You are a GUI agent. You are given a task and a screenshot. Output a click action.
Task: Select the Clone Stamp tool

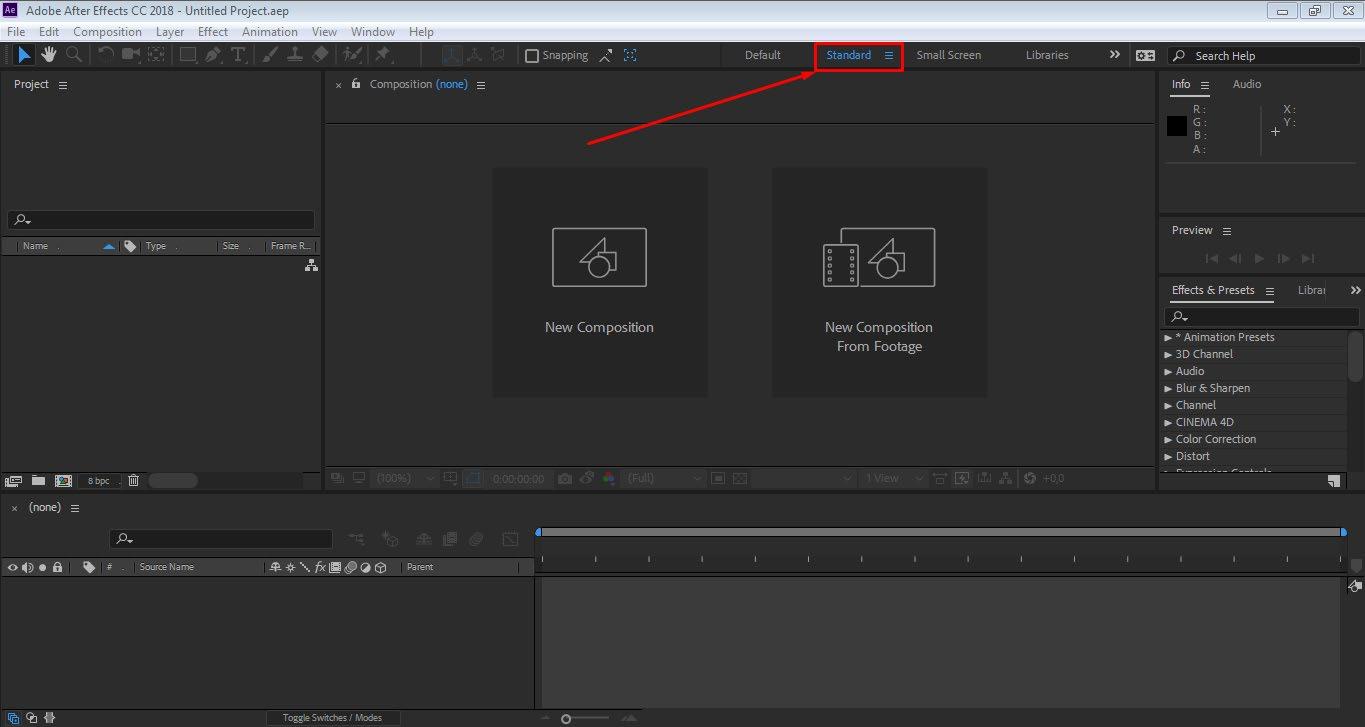point(295,55)
